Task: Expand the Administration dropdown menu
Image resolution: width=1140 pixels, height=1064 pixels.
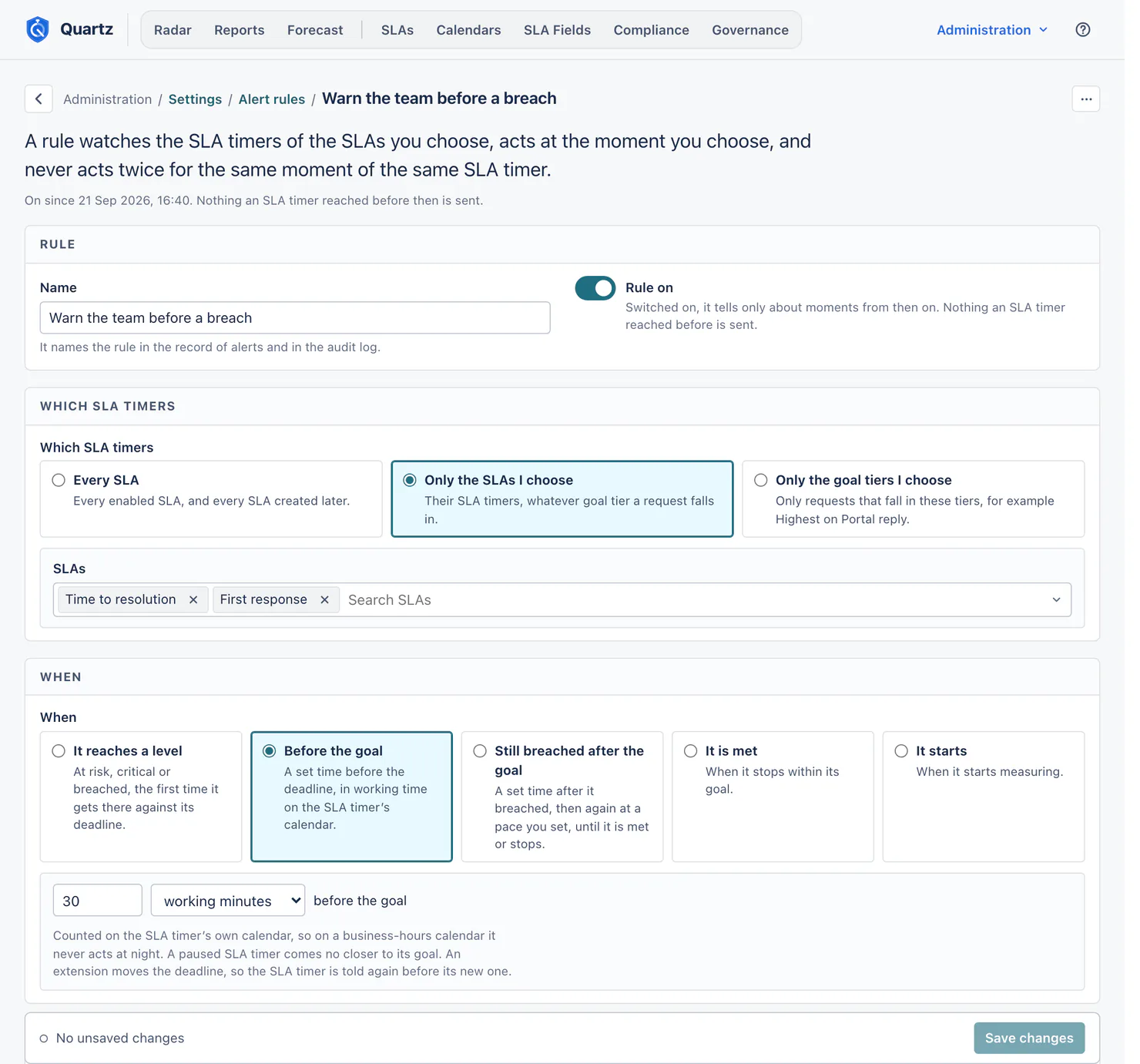Action: tap(992, 30)
